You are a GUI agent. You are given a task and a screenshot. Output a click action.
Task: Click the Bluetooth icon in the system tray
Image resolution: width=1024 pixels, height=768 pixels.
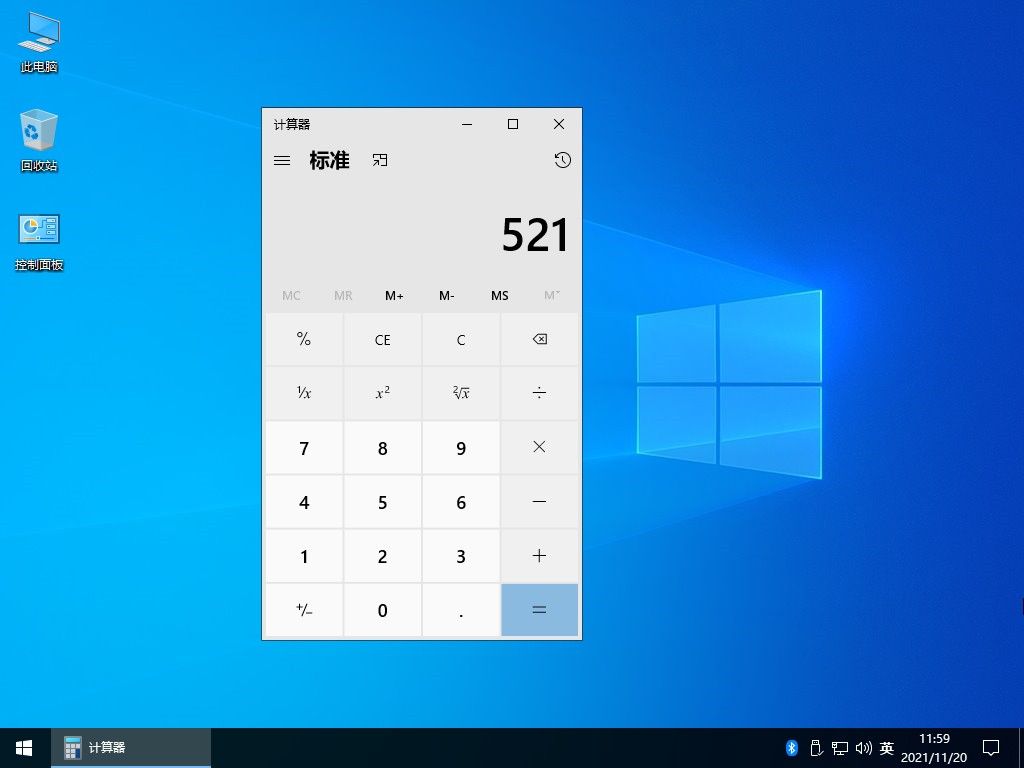point(791,747)
